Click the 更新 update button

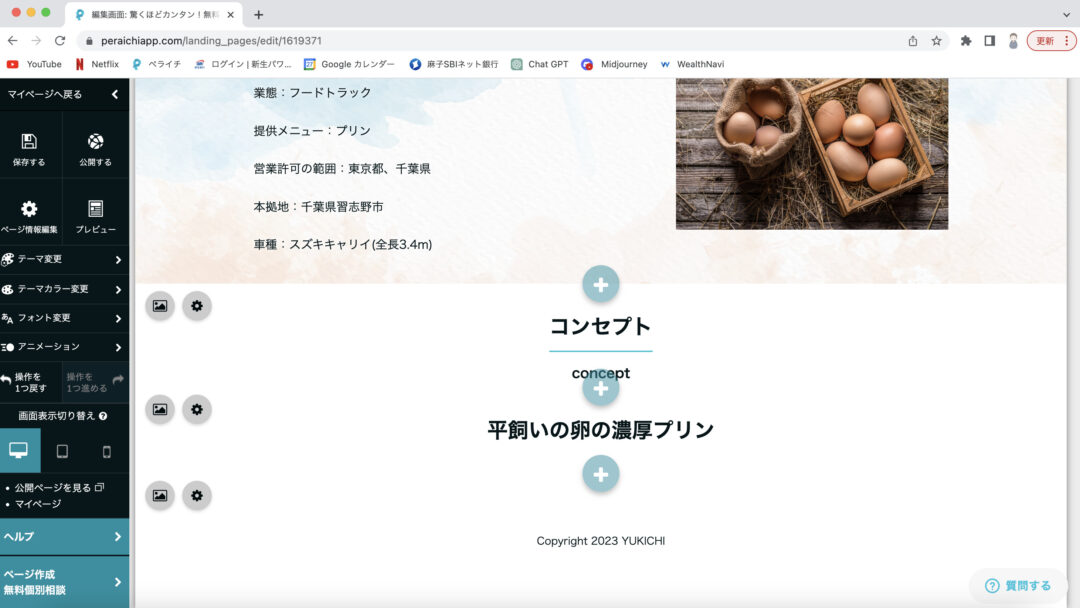point(1051,41)
